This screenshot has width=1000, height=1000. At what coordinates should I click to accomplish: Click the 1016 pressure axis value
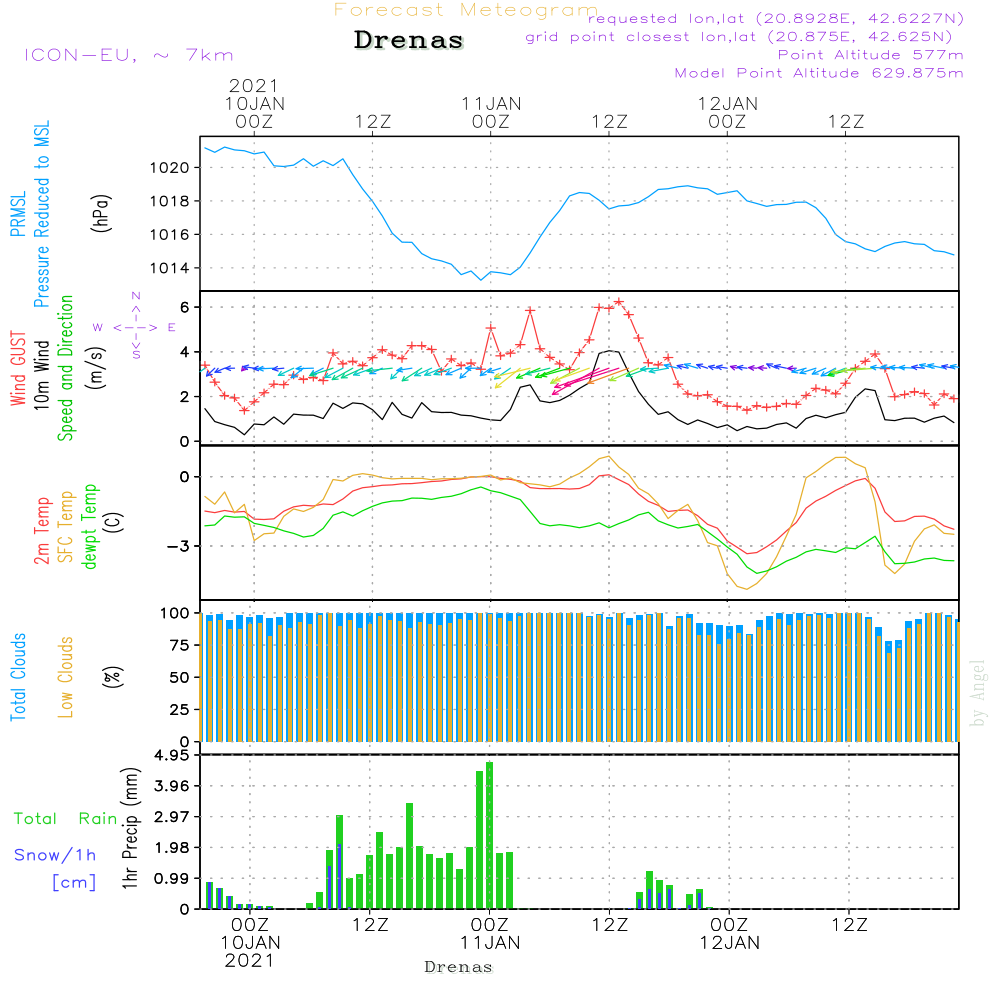[x=169, y=235]
